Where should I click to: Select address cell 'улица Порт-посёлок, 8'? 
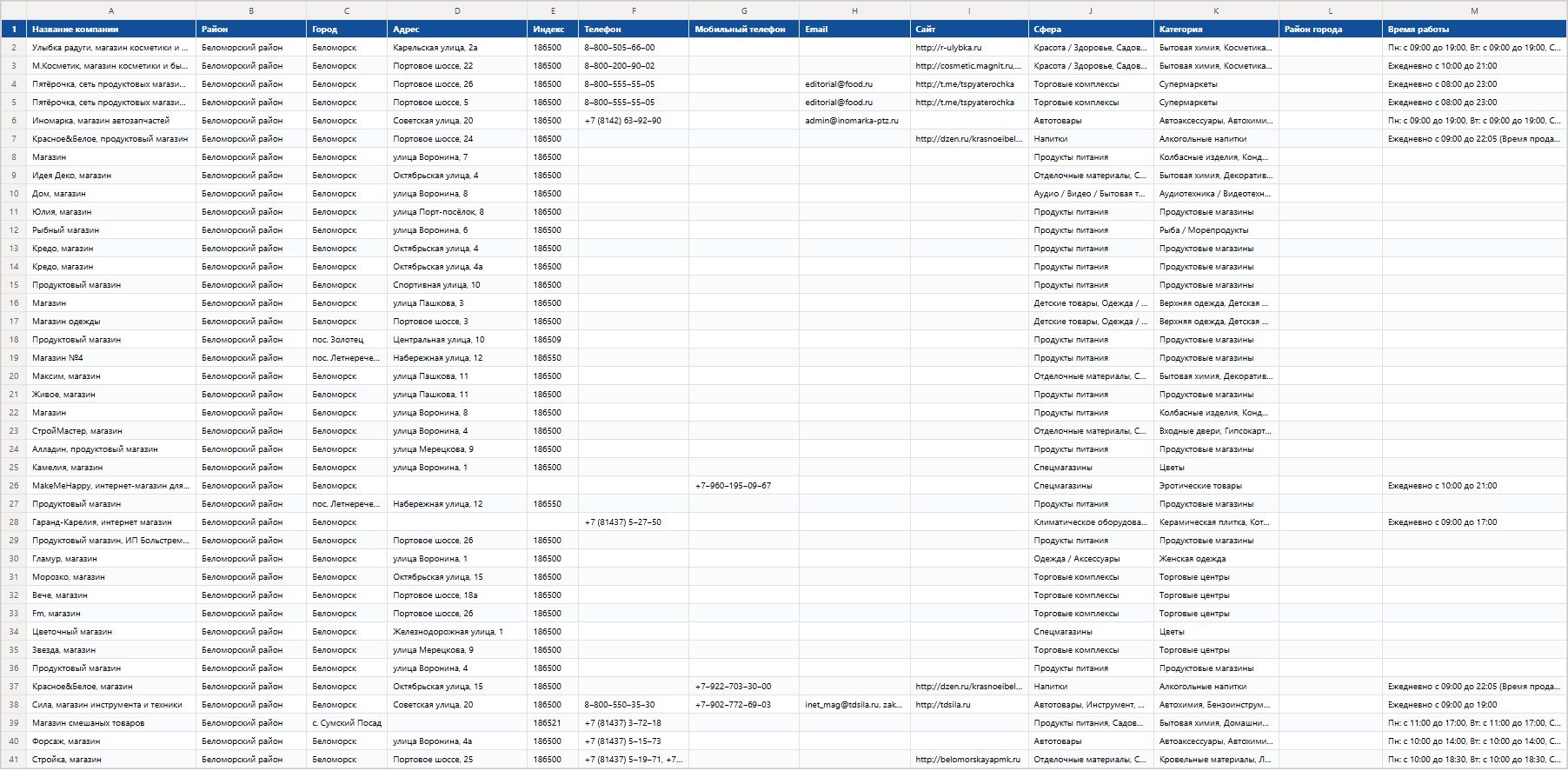click(457, 212)
